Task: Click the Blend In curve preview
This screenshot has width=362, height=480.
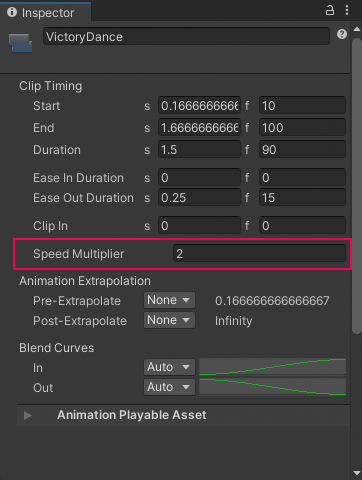Action: 272,367
